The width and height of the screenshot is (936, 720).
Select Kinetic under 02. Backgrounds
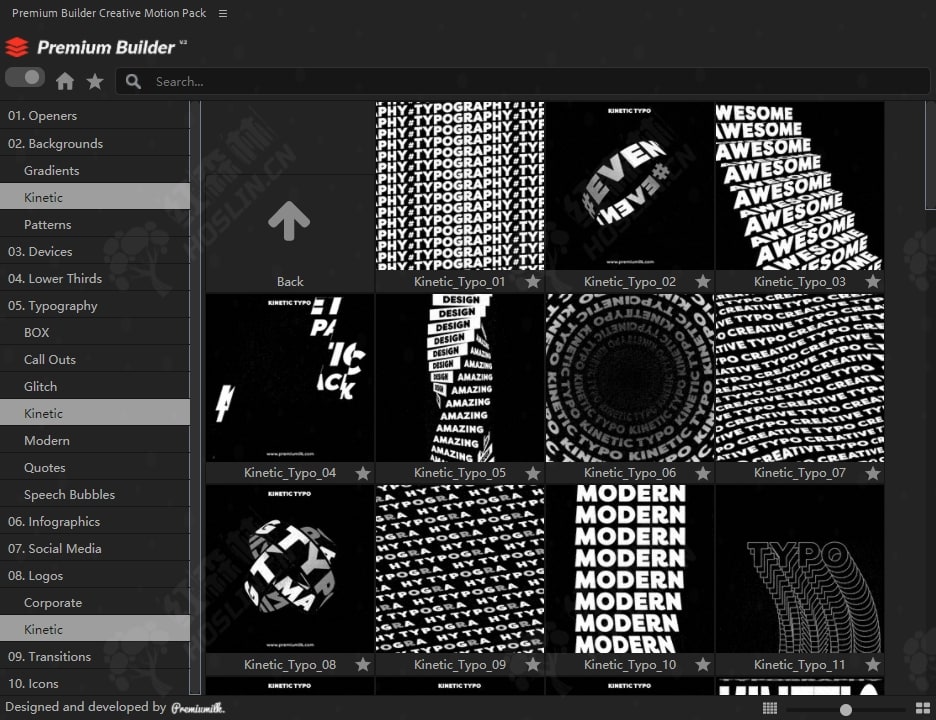[95, 197]
